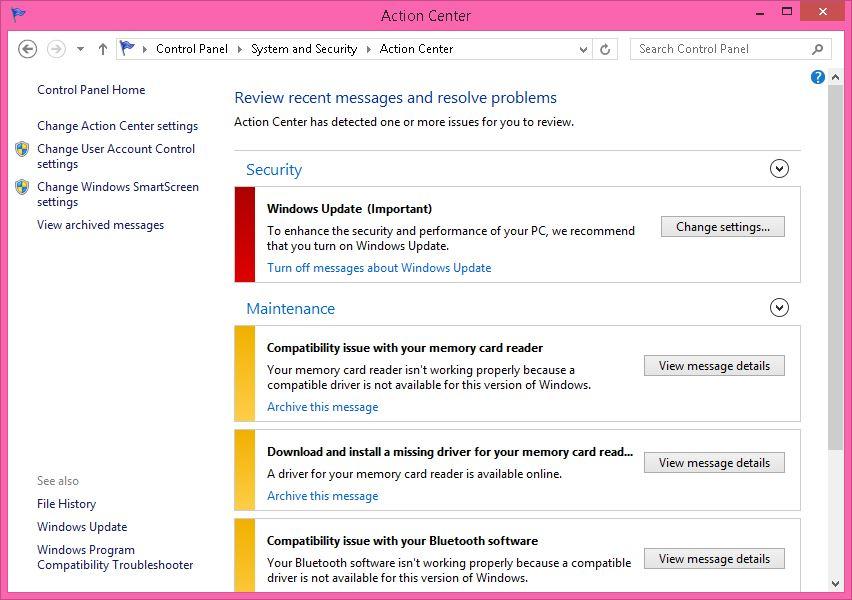
Task: Archive the memory card compatibility message
Action: (x=322, y=407)
